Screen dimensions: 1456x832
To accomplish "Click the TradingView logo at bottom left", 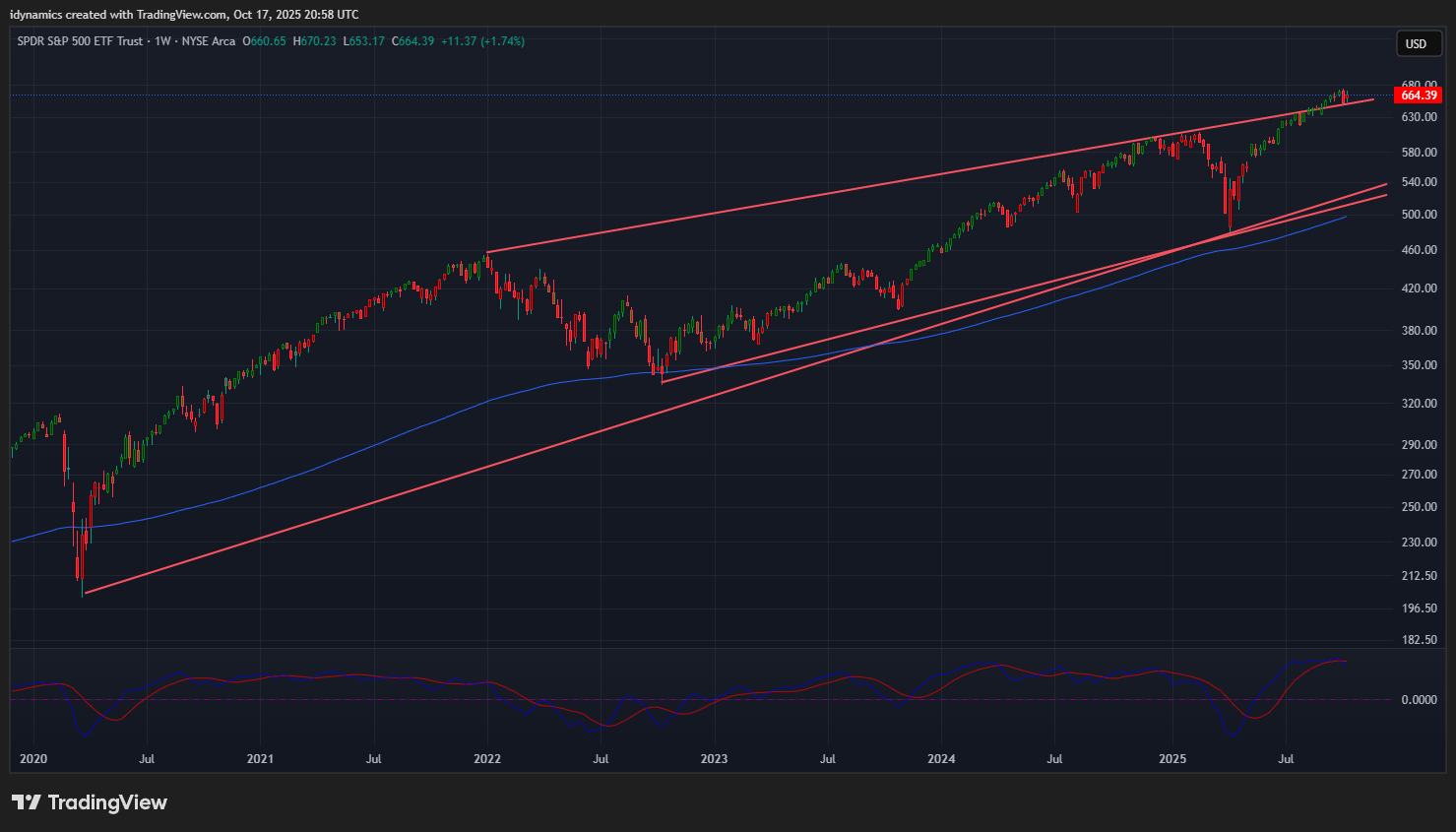I will point(90,802).
